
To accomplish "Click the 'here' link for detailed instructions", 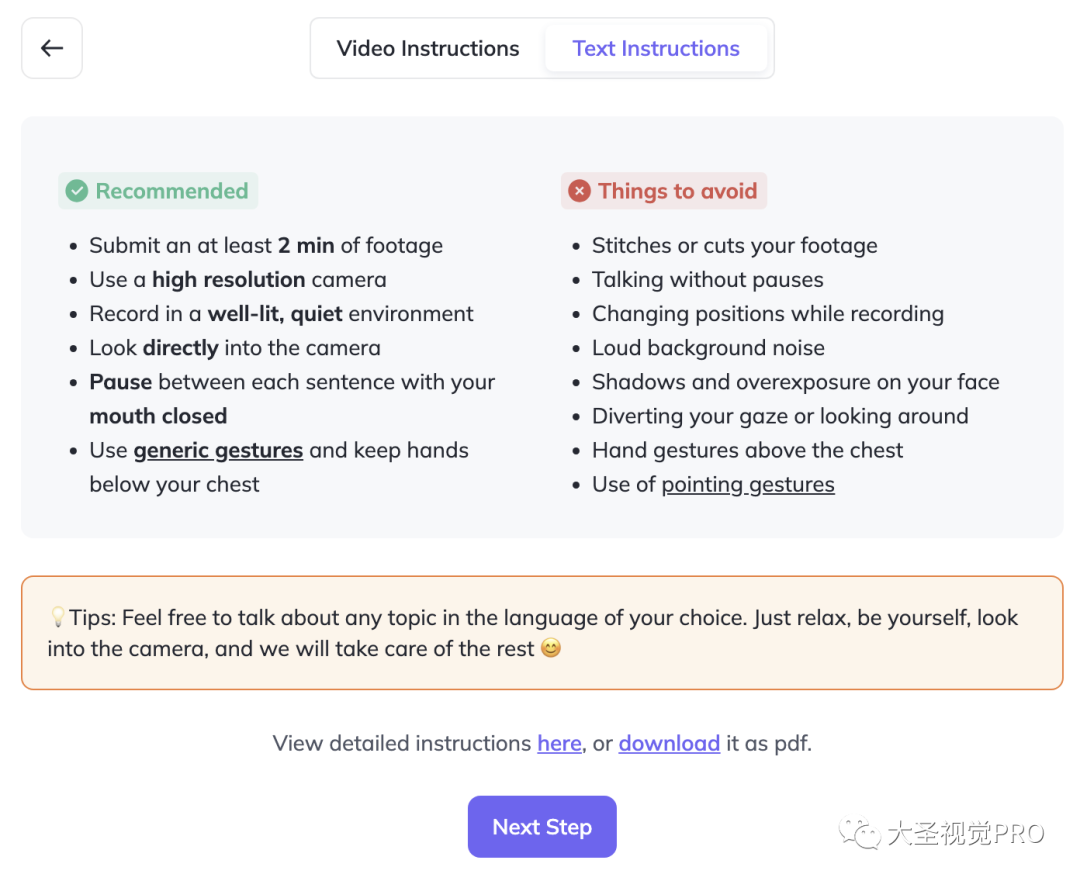I will point(558,743).
